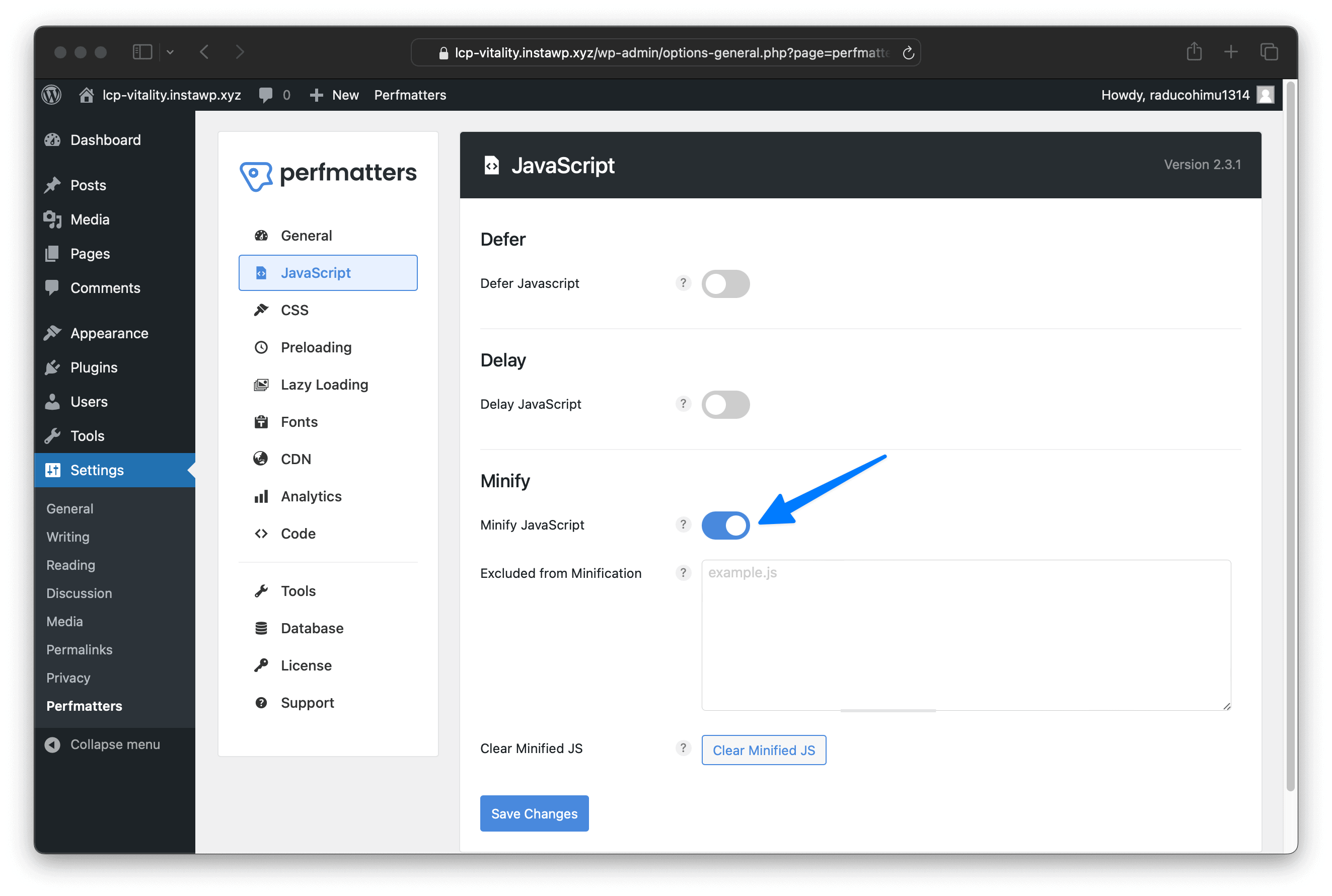The height and width of the screenshot is (896, 1332).
Task: Click the home icon for lcp-vitality.instawp.xyz
Action: tap(86, 95)
